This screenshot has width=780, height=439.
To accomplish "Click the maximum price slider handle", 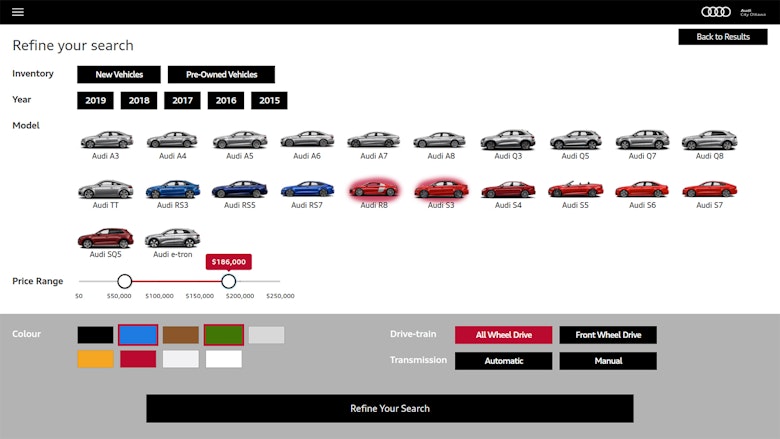I will [228, 282].
